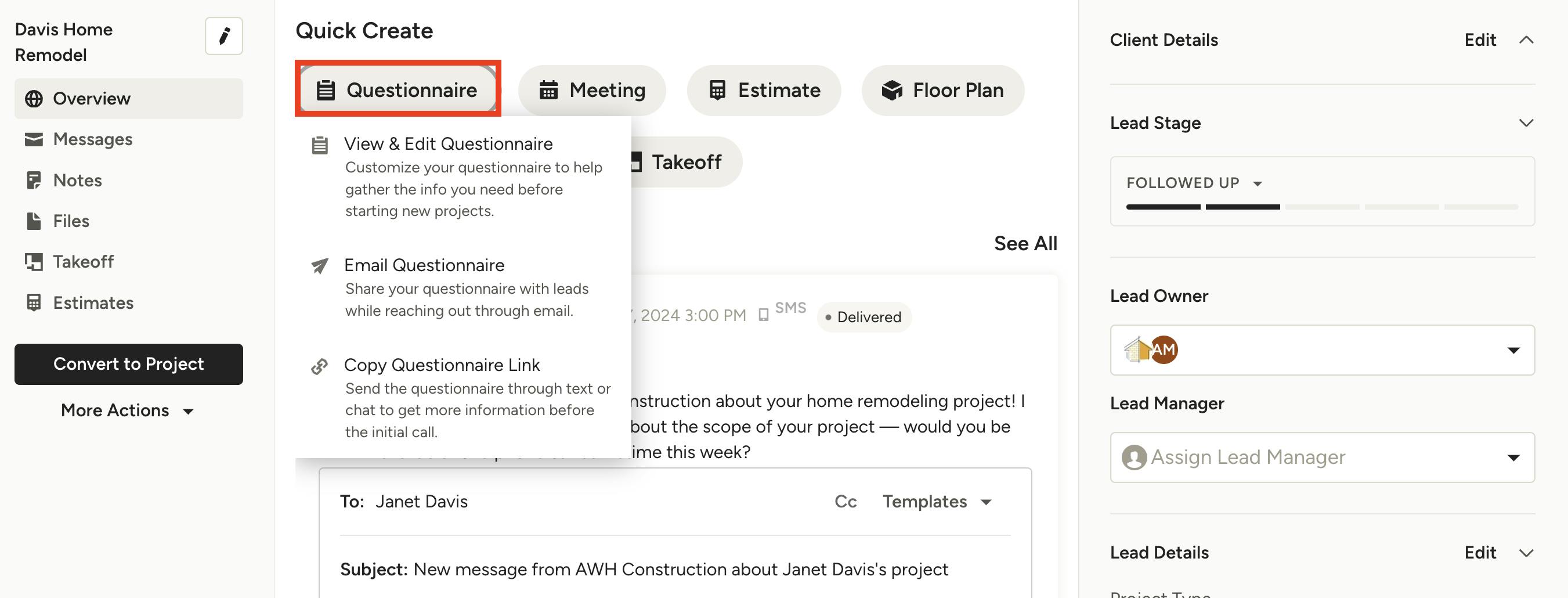1568x598 pixels.
Task: Collapse the Client Details section
Action: (1528, 40)
